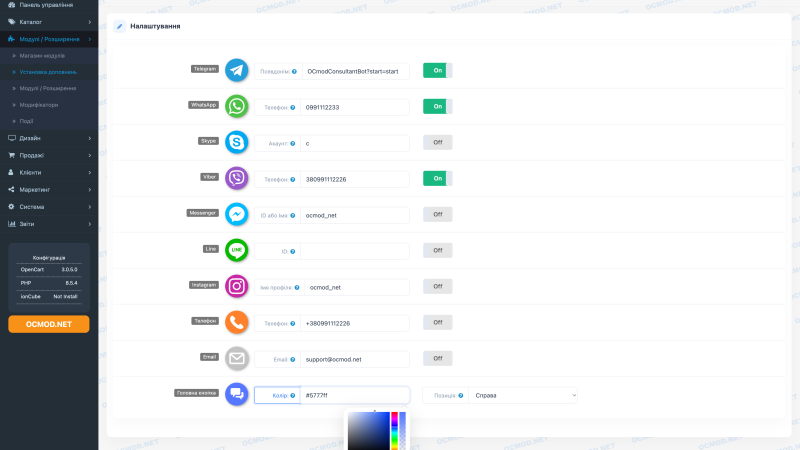800x450 pixels.
Task: Click help icon next to Email label
Action: point(293,359)
